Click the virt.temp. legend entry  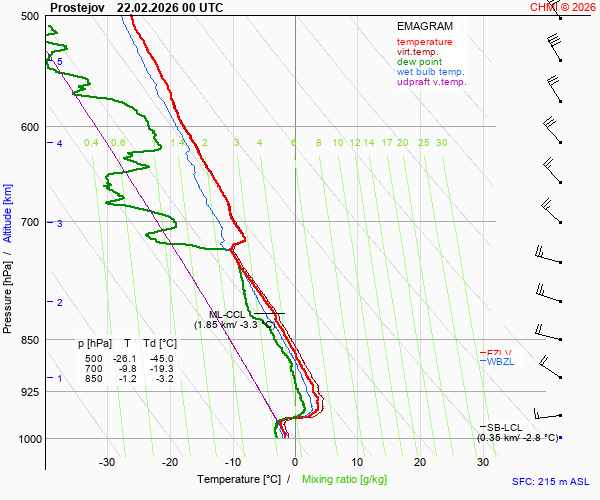coord(419,52)
